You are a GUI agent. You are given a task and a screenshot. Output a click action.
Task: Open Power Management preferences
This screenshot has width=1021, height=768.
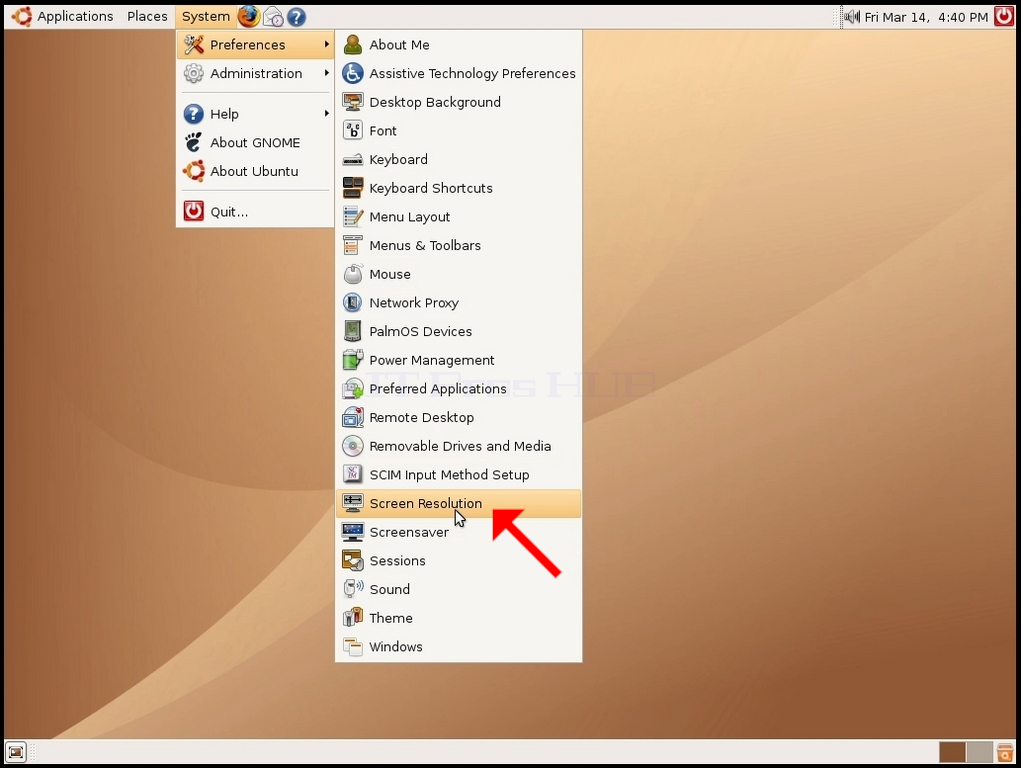pyautogui.click(x=458, y=360)
